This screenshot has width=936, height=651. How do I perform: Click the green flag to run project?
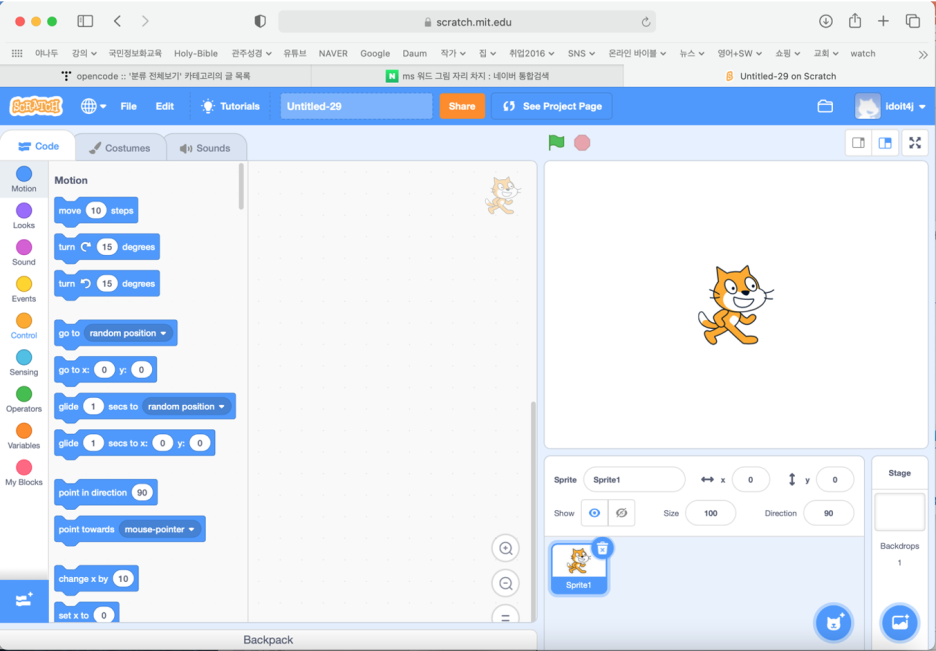tap(556, 143)
